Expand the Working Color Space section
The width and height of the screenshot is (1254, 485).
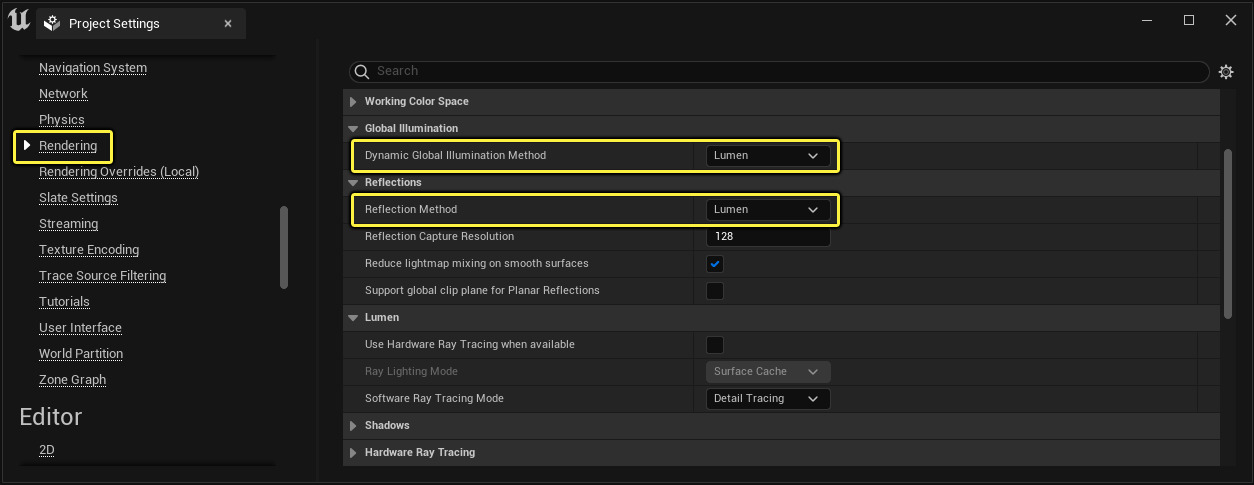coord(353,102)
